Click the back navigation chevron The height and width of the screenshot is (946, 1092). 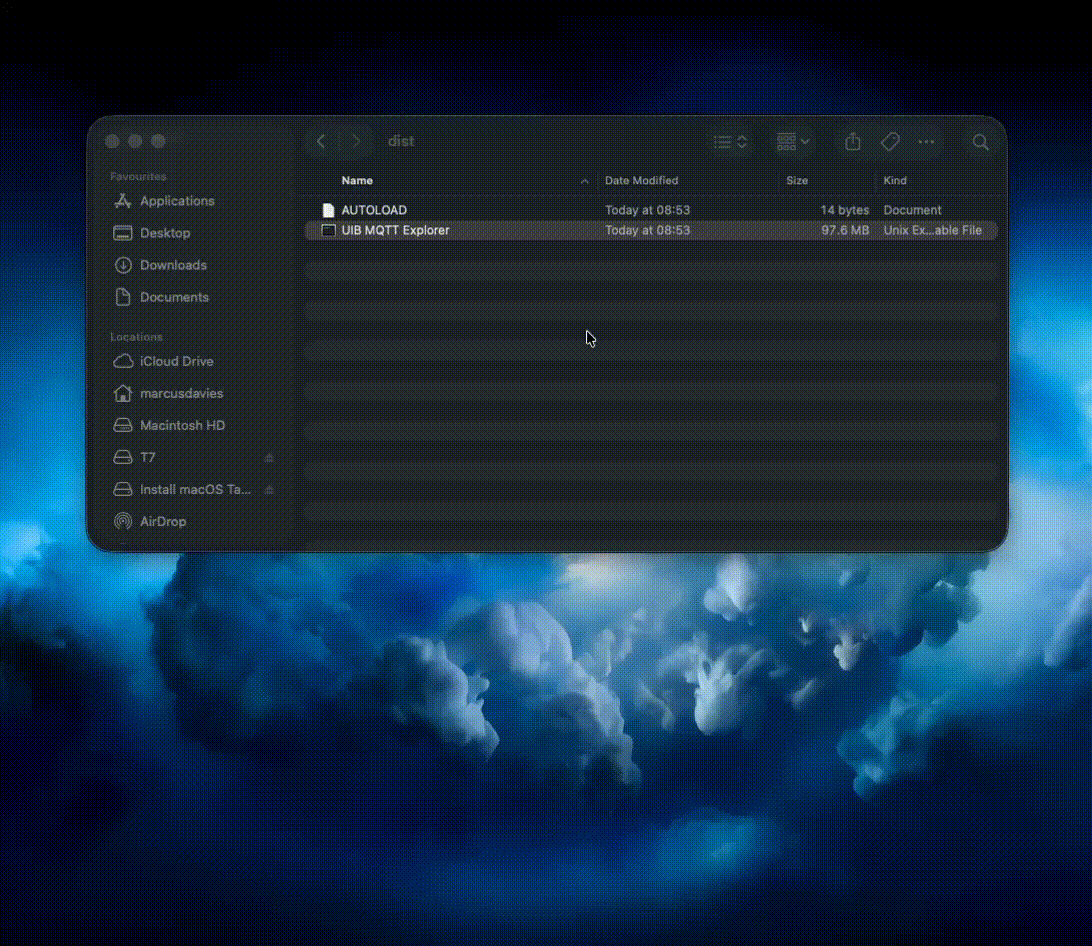(x=320, y=141)
